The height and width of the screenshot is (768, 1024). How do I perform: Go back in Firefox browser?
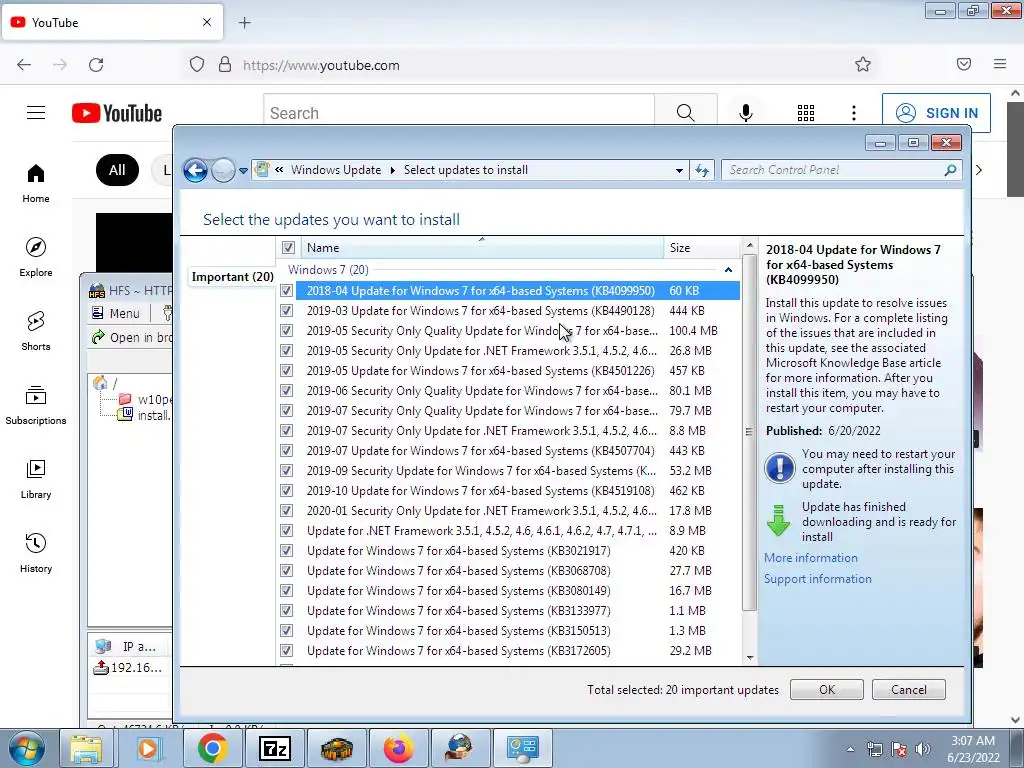click(x=24, y=65)
